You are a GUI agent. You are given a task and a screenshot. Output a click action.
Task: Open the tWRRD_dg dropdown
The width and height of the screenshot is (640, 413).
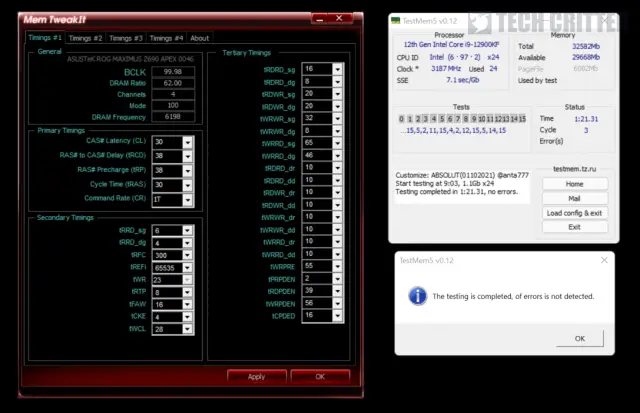tap(338, 155)
